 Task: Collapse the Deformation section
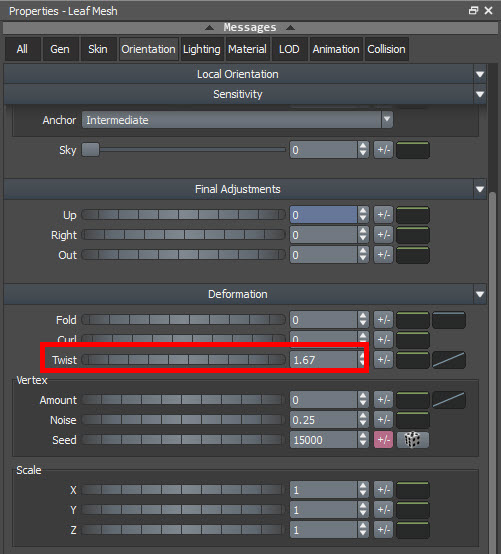coord(480,294)
